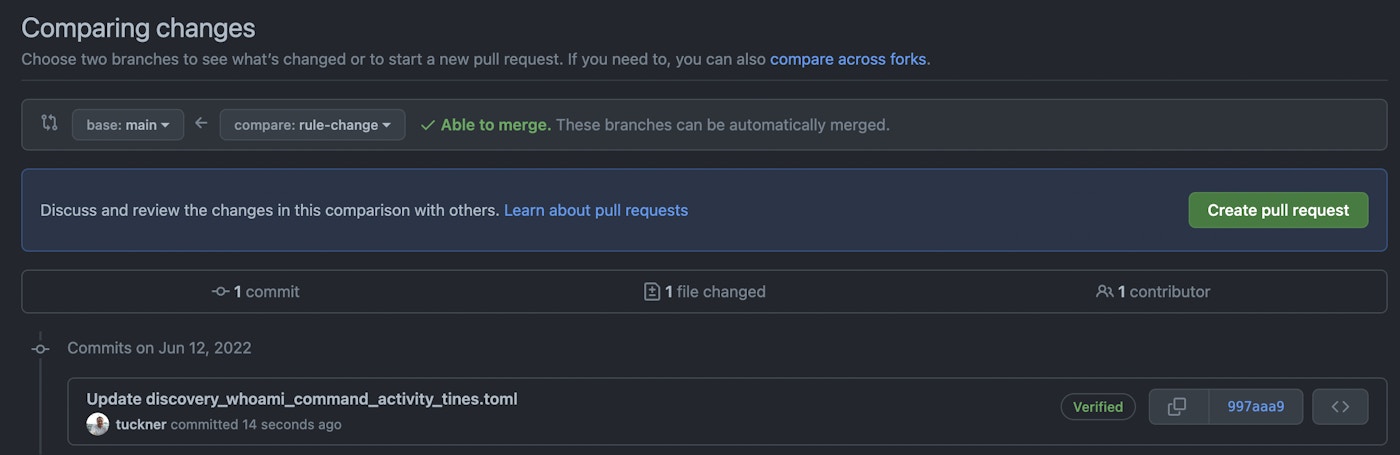Click the Verified signature badge

click(1098, 407)
